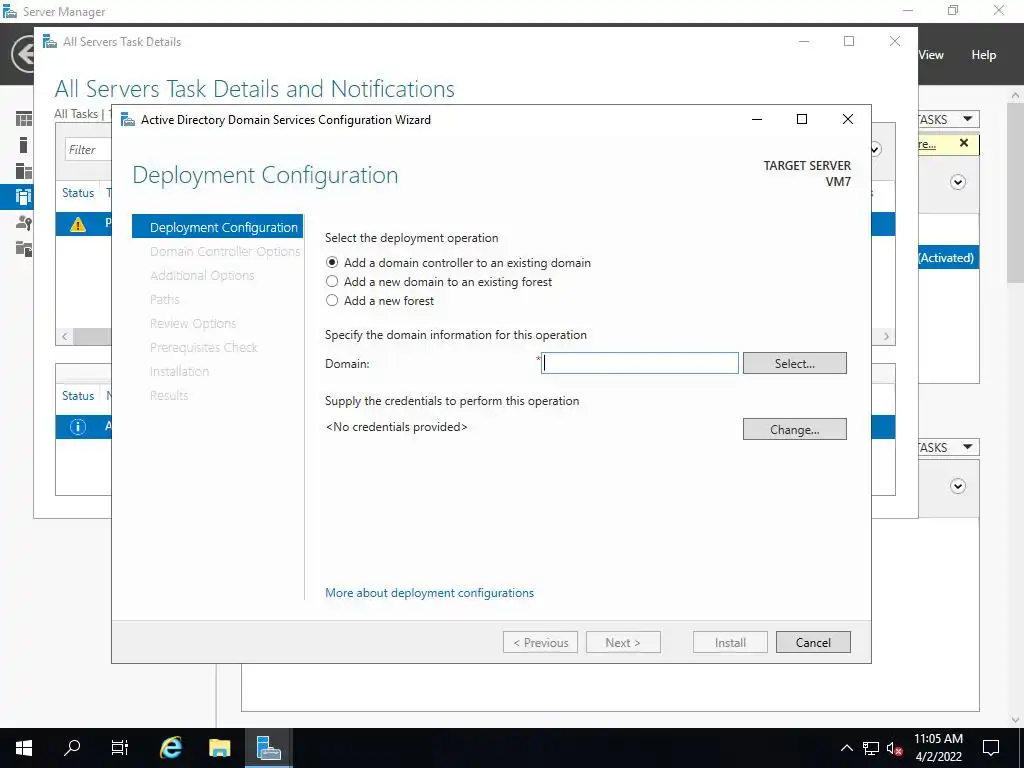This screenshot has height=768, width=1024.
Task: Click the Domain text field
Action: click(x=640, y=363)
